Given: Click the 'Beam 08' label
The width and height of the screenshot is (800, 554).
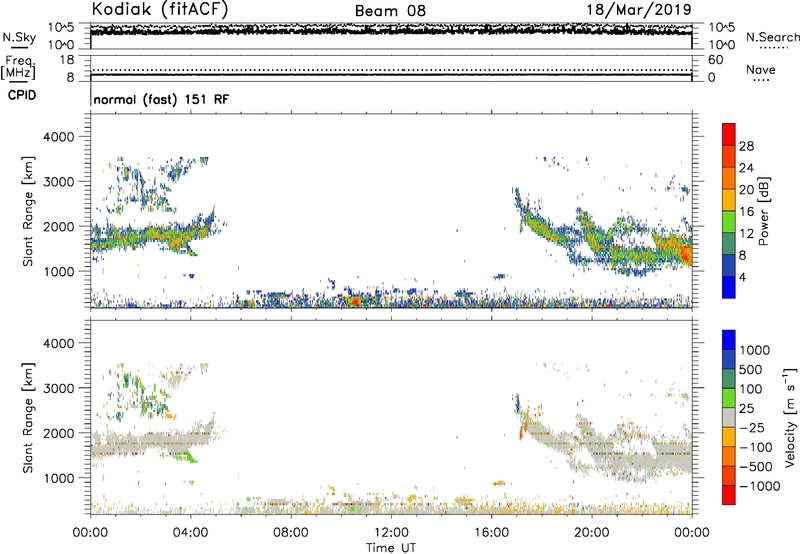Looking at the screenshot, I should pos(390,11).
